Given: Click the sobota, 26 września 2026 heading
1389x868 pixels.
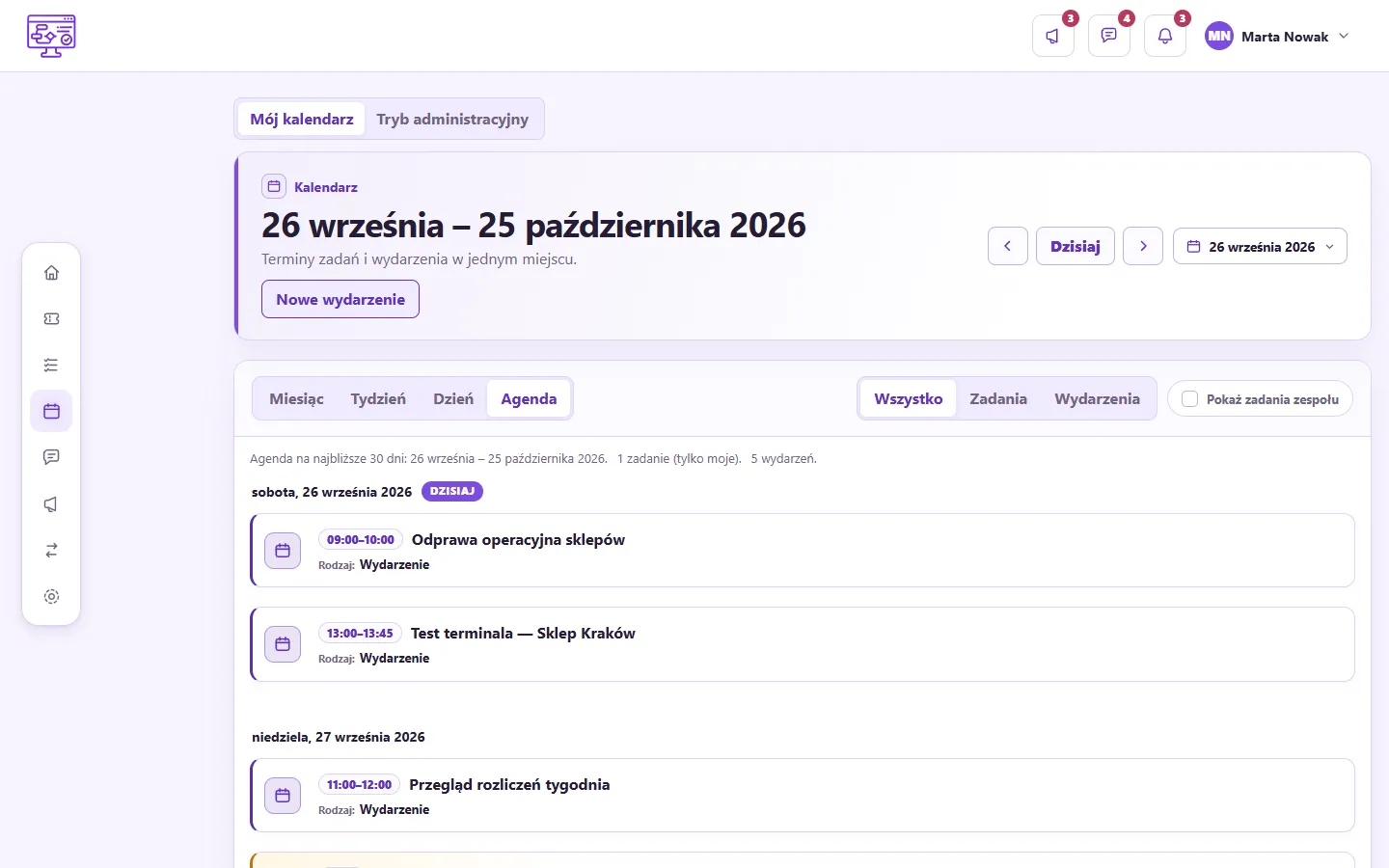Looking at the screenshot, I should (x=332, y=492).
